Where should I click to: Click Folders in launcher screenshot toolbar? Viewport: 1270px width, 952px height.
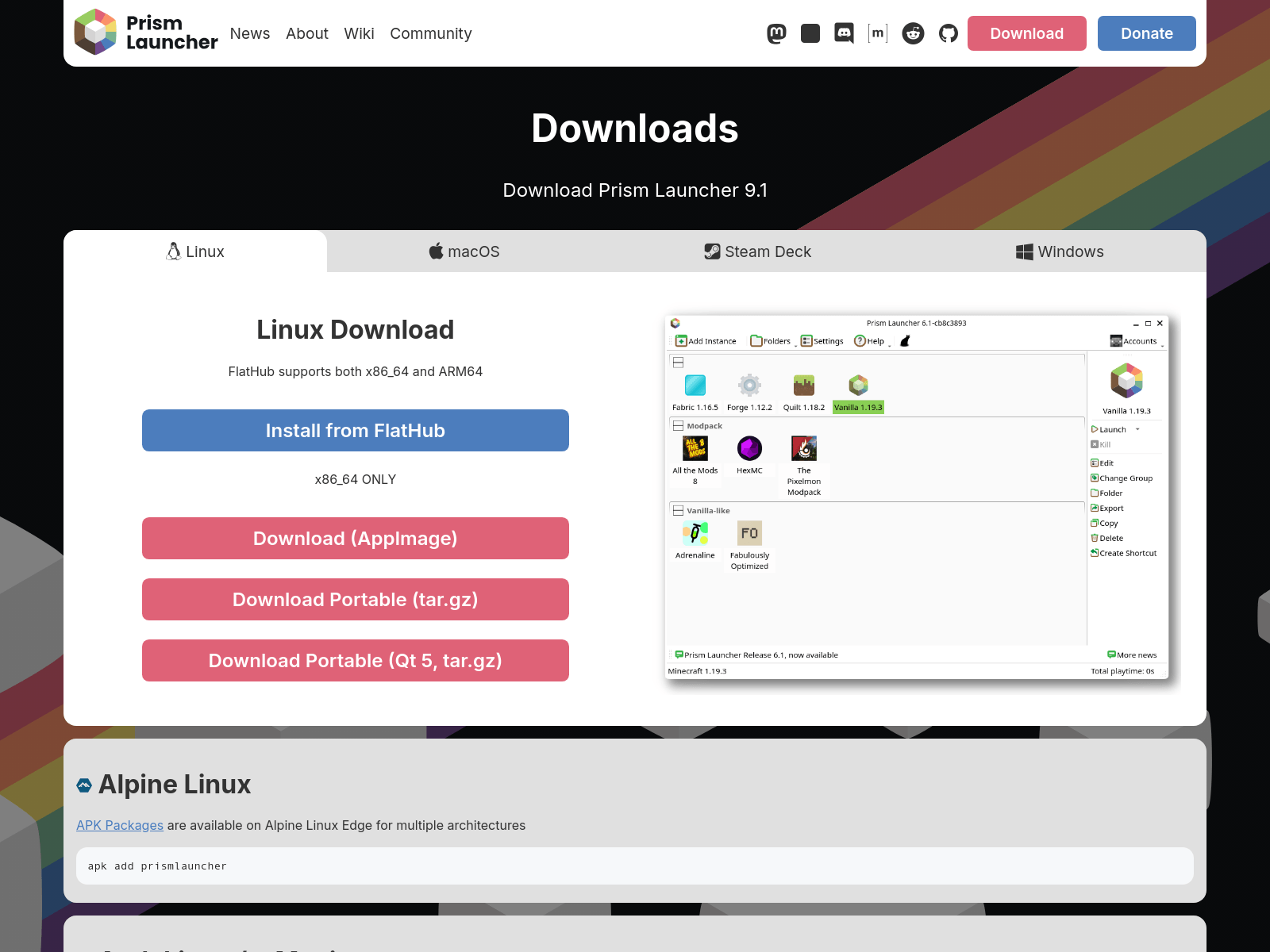click(x=771, y=341)
